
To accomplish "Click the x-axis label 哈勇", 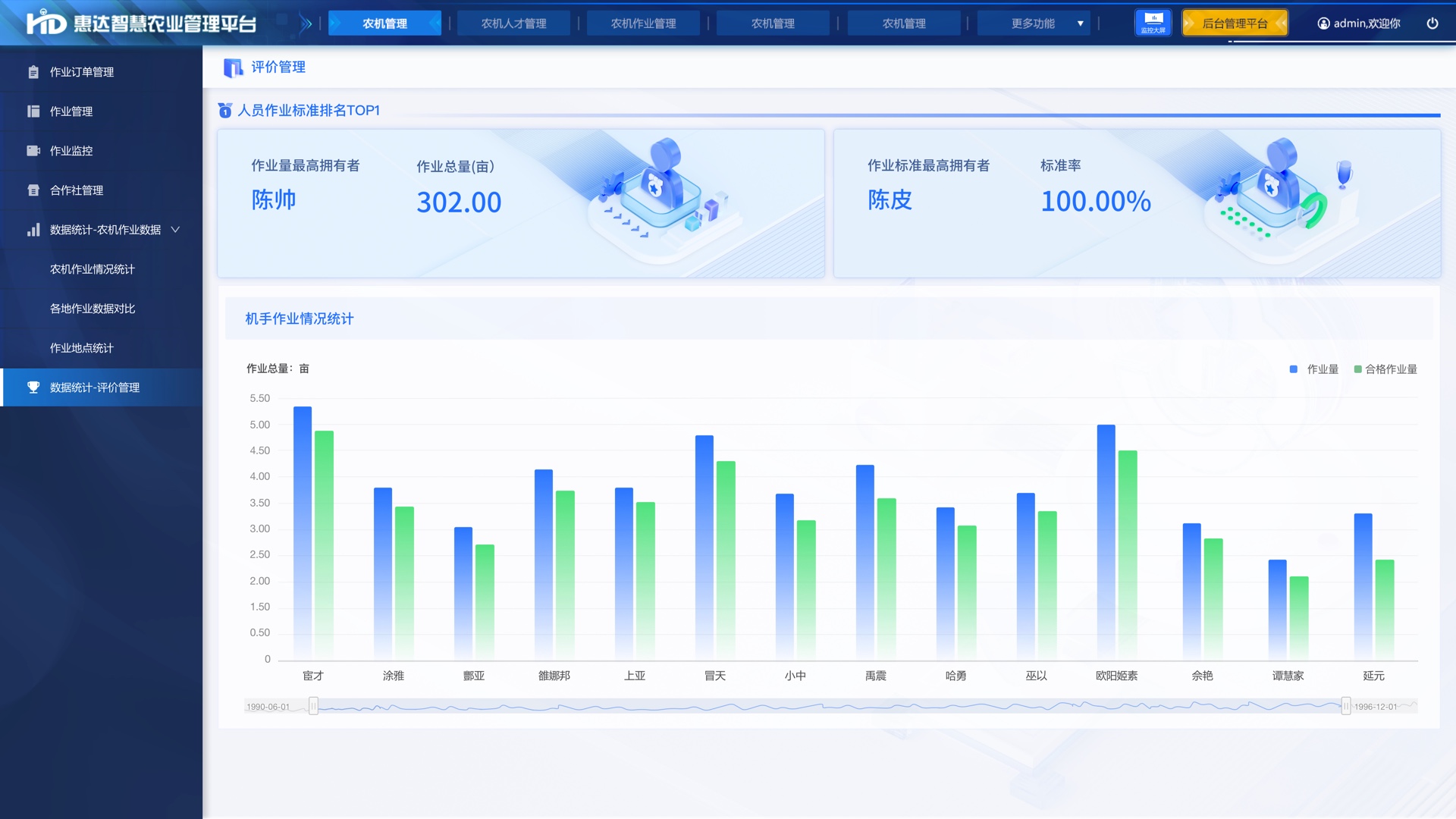I will pyautogui.click(x=956, y=676).
